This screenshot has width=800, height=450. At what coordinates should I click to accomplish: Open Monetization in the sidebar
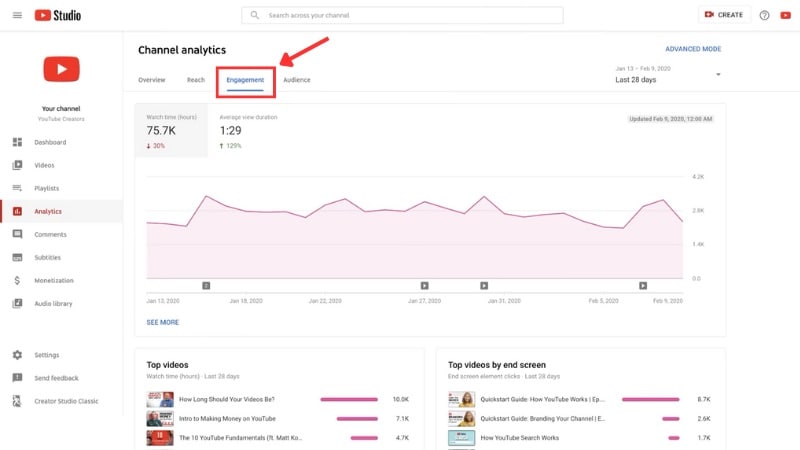[x=61, y=280]
